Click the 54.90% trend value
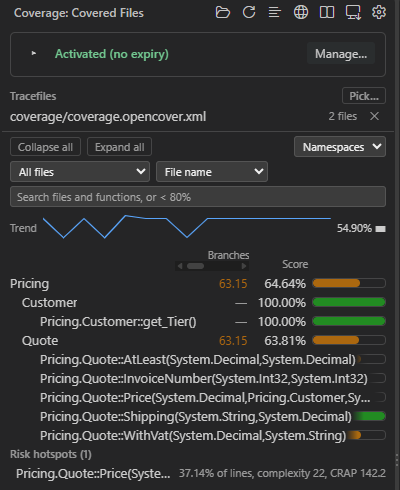Viewport: 400px width, 490px height. coord(354,228)
